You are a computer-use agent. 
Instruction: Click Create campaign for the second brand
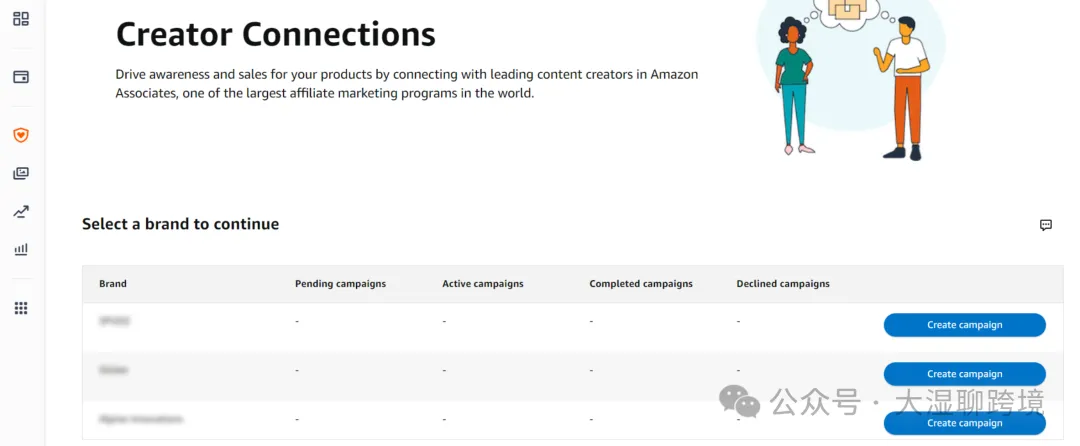tap(964, 374)
